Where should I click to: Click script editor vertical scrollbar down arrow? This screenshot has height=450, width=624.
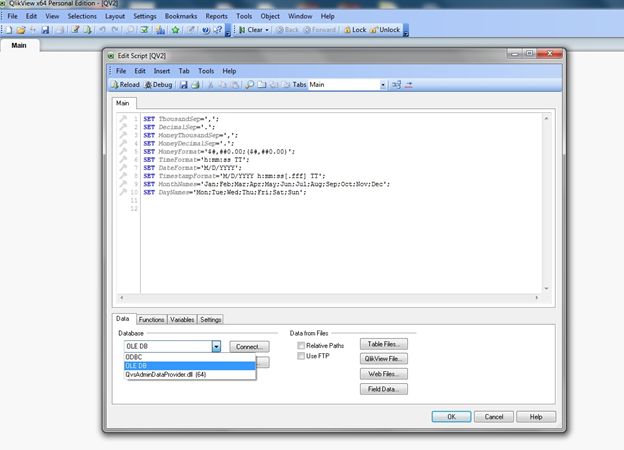pos(546,288)
